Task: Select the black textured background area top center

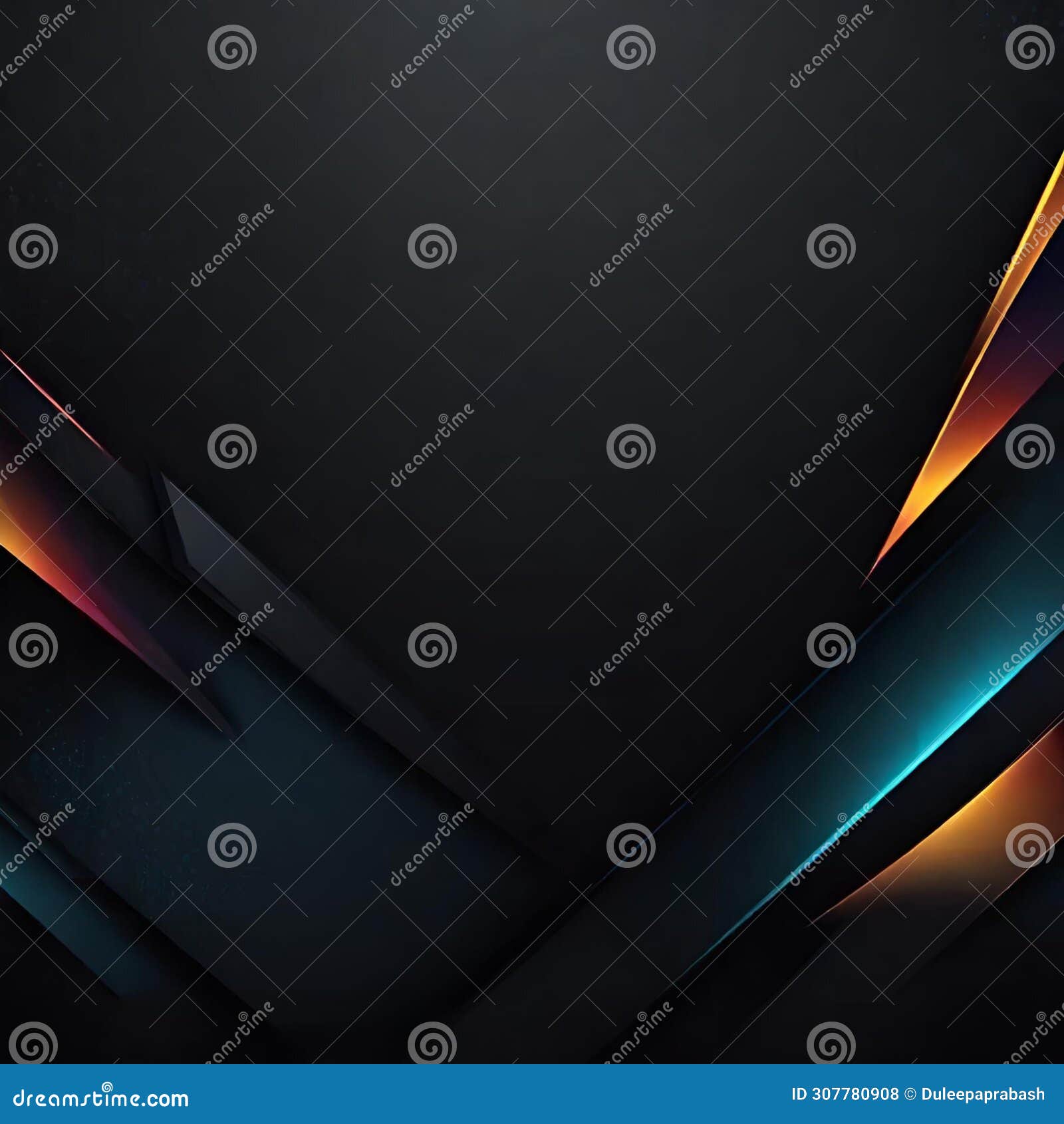Action: (x=532, y=133)
